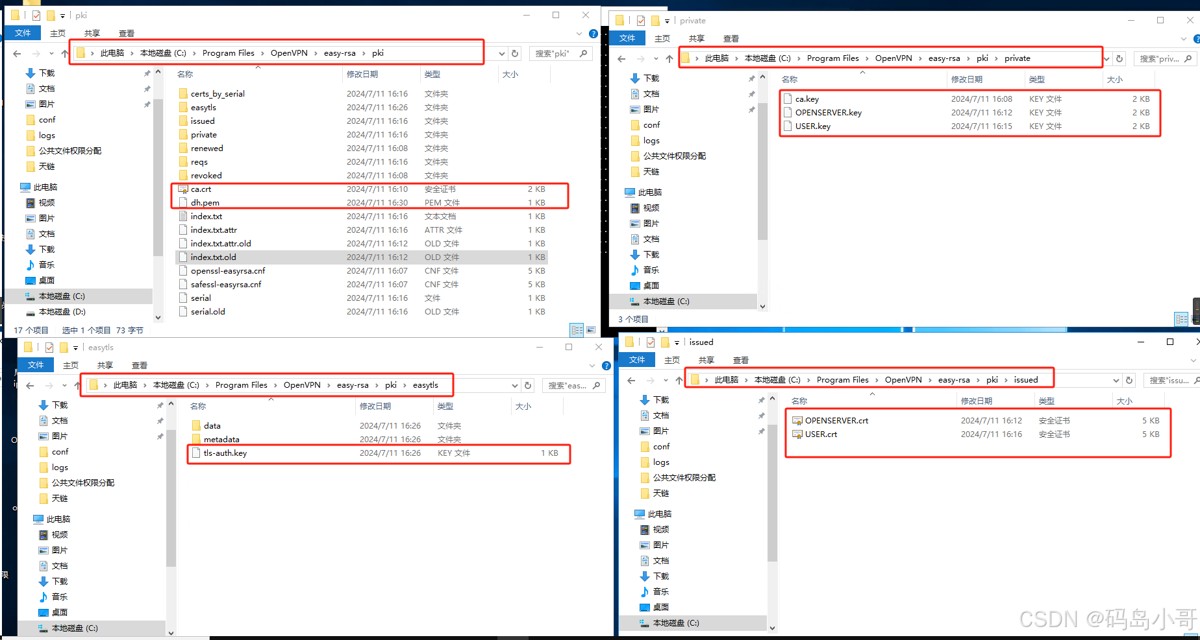1200x640 pixels.
Task: Click the up-directory arrow in private window
Action: (x=667, y=58)
